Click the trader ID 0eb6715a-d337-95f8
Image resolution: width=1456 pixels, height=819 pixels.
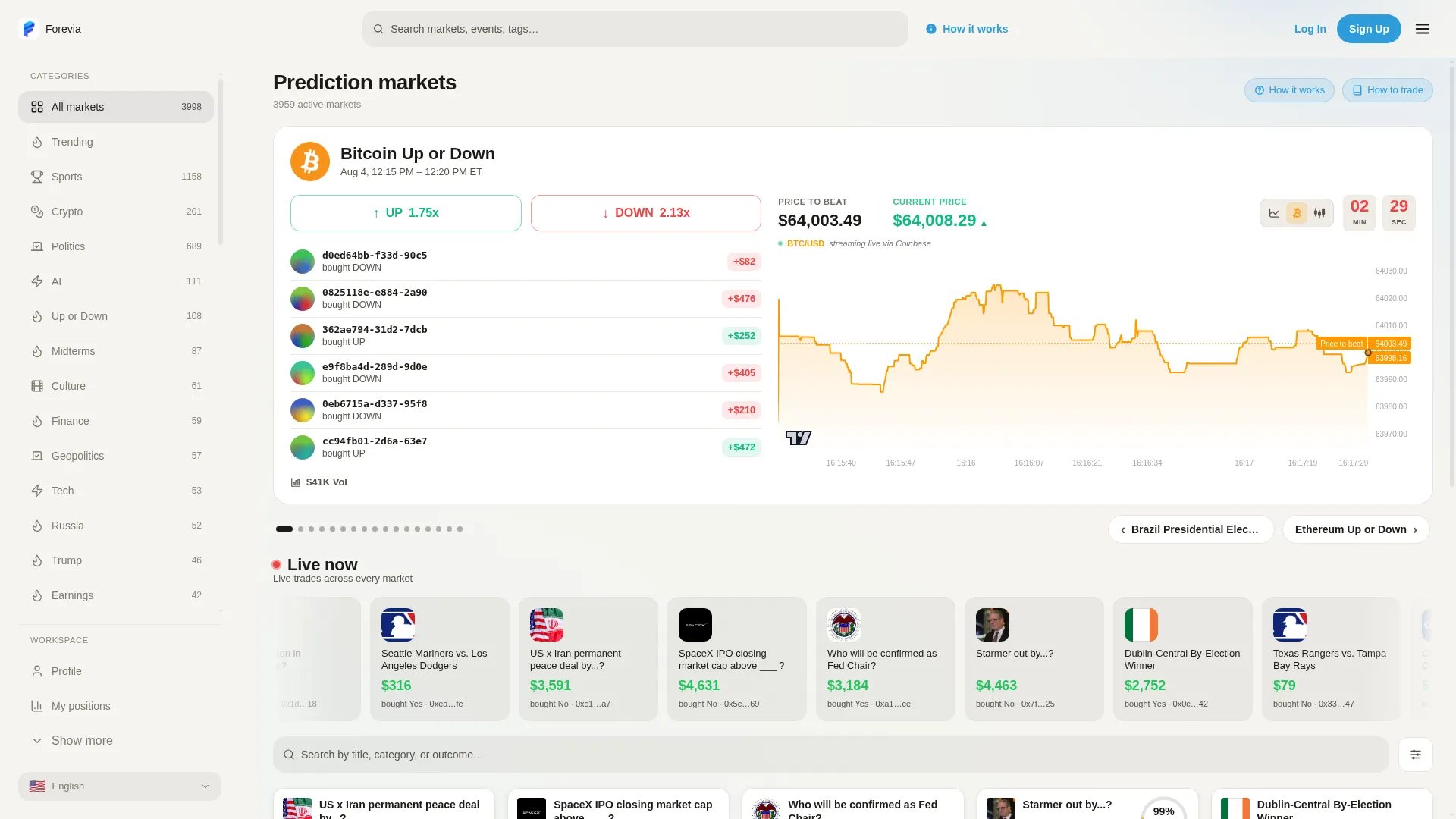[375, 404]
